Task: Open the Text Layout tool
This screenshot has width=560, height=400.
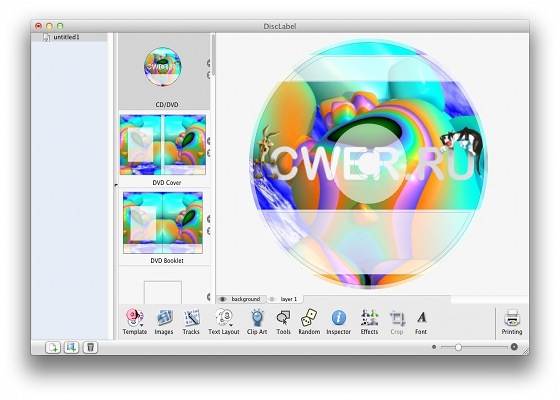Action: [x=224, y=322]
